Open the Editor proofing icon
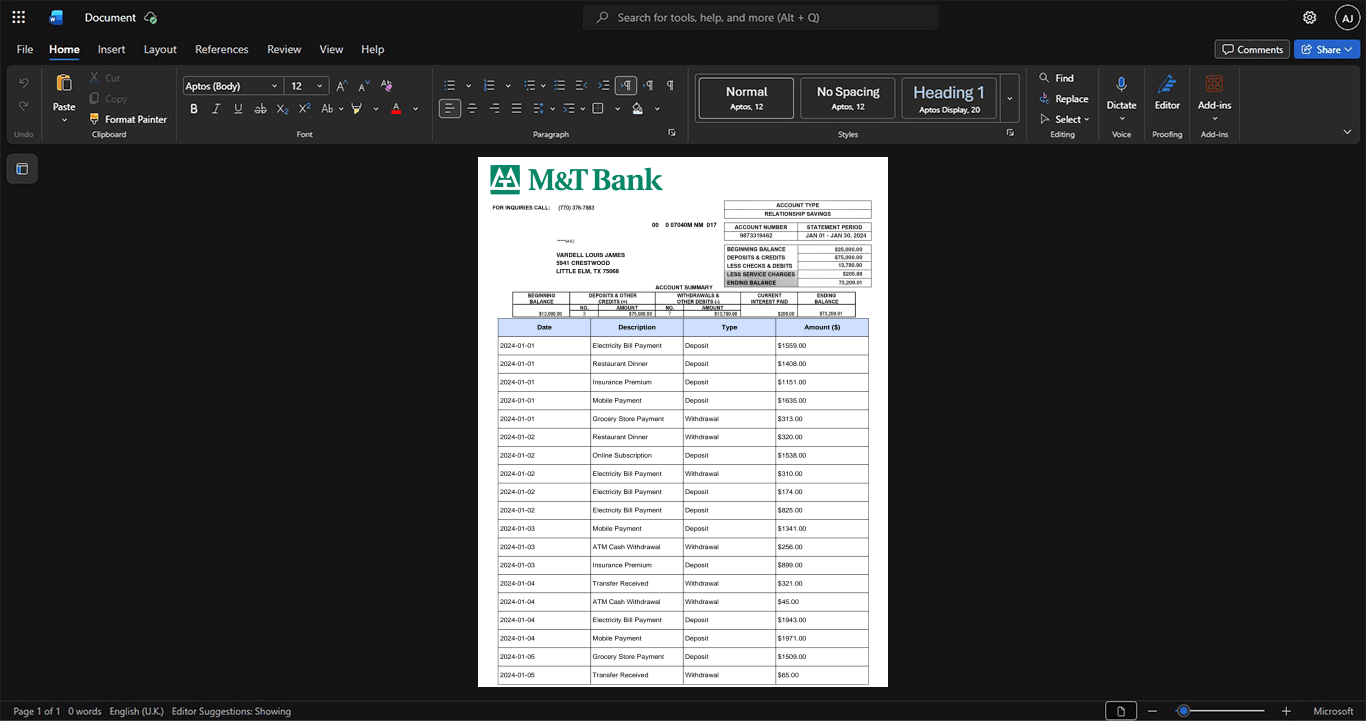The image size is (1366, 721). pyautogui.click(x=1167, y=84)
